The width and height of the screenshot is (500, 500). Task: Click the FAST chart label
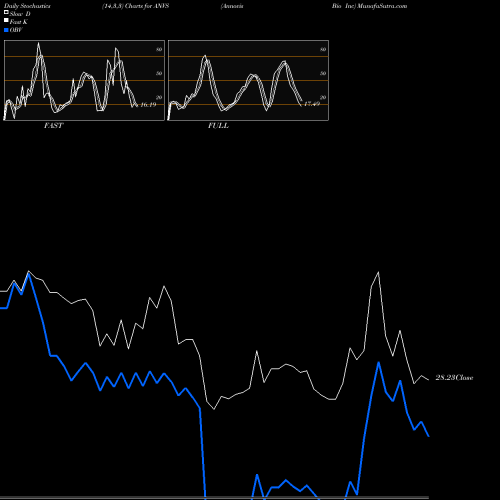pos(53,126)
